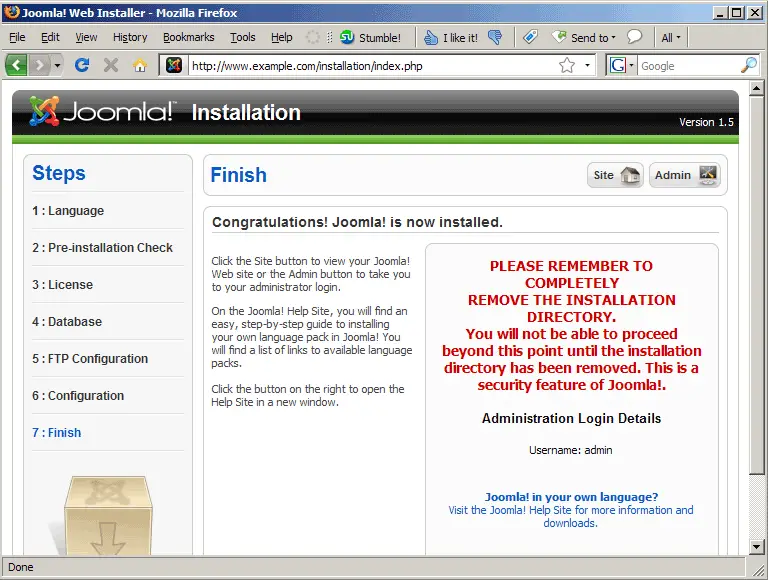
Task: Click step 3 : License
Action: (62, 285)
